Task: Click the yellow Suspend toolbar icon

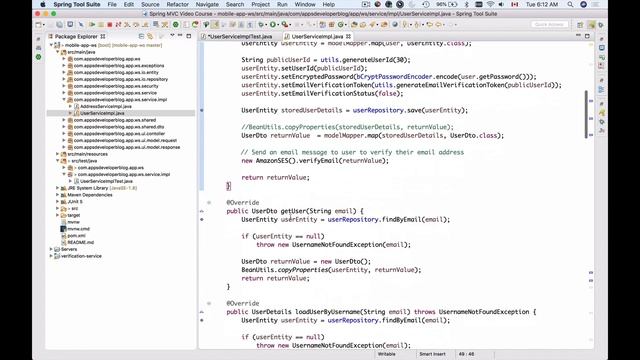Action: click(101, 24)
